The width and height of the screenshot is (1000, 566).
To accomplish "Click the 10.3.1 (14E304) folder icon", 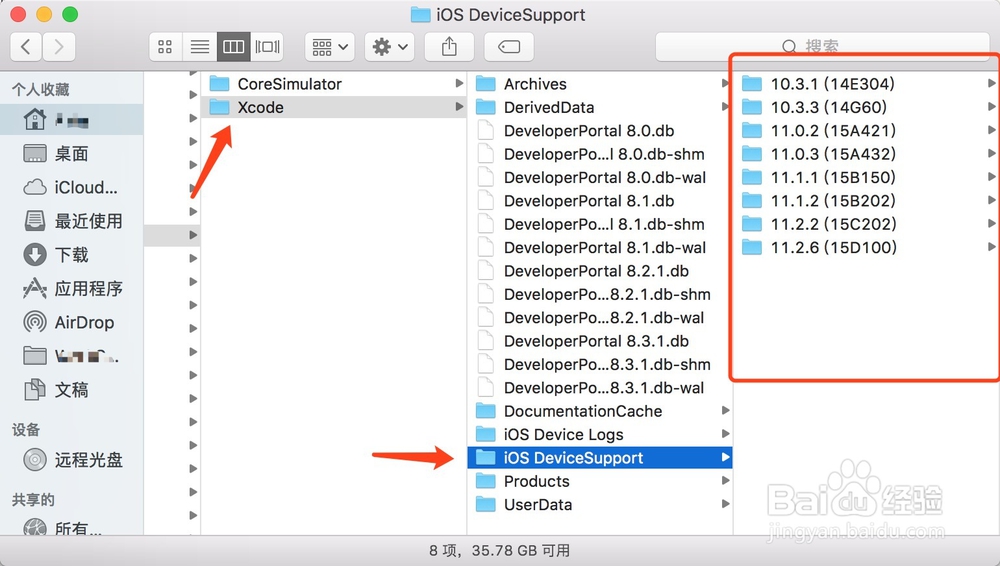I will [752, 84].
